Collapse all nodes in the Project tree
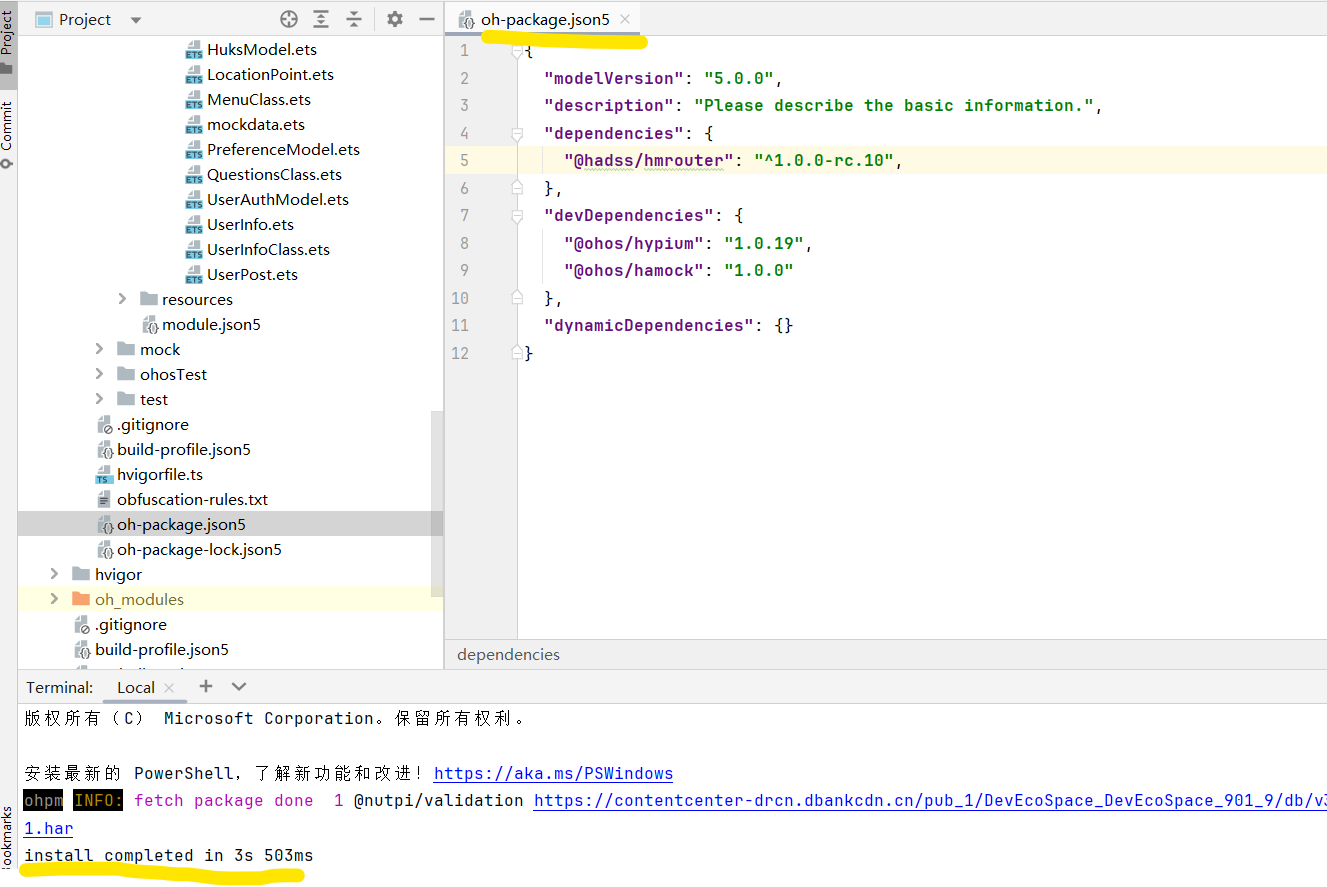The height and width of the screenshot is (887, 1327). (352, 18)
